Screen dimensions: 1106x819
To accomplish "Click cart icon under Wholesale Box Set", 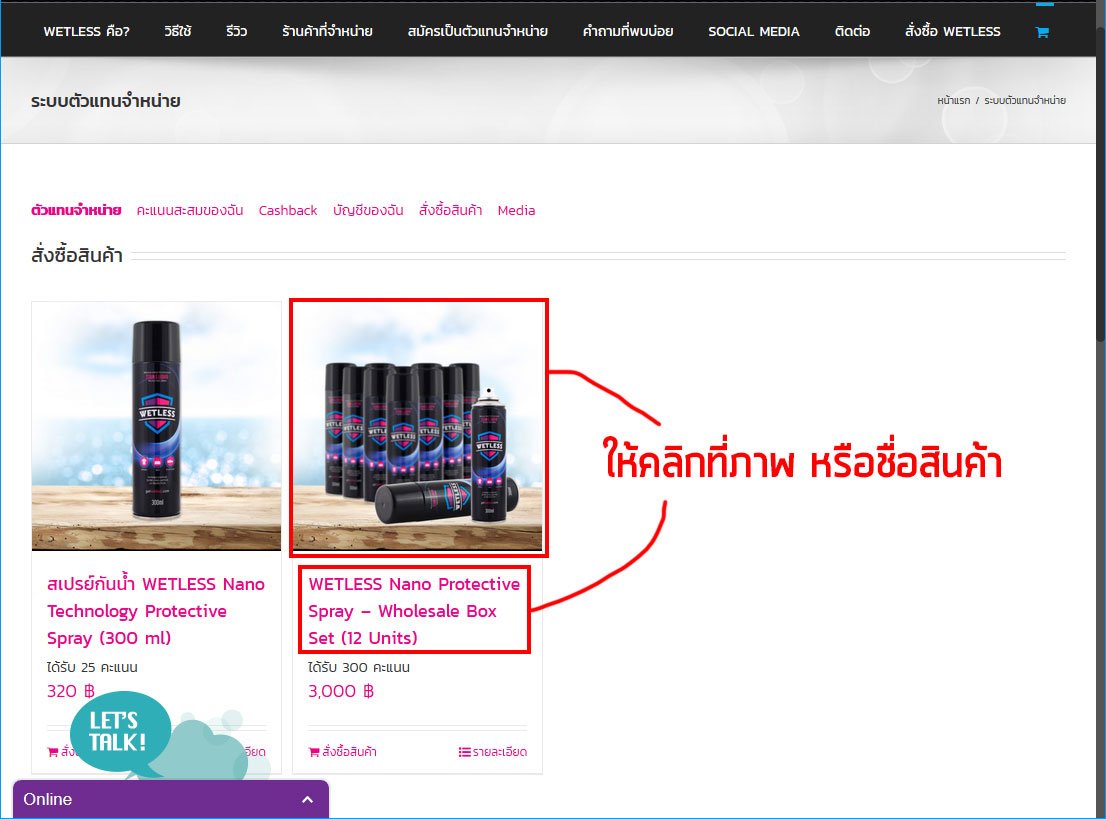I will tap(314, 752).
